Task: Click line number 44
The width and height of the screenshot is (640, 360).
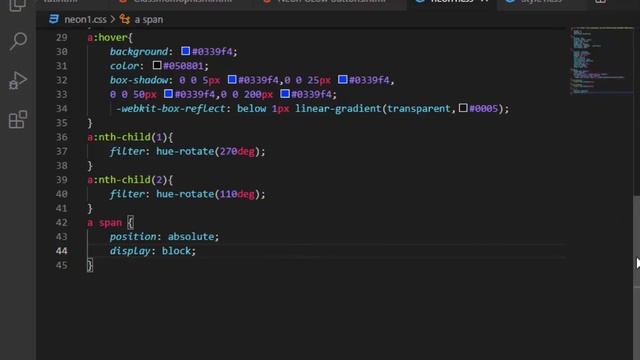Action: click(62, 251)
